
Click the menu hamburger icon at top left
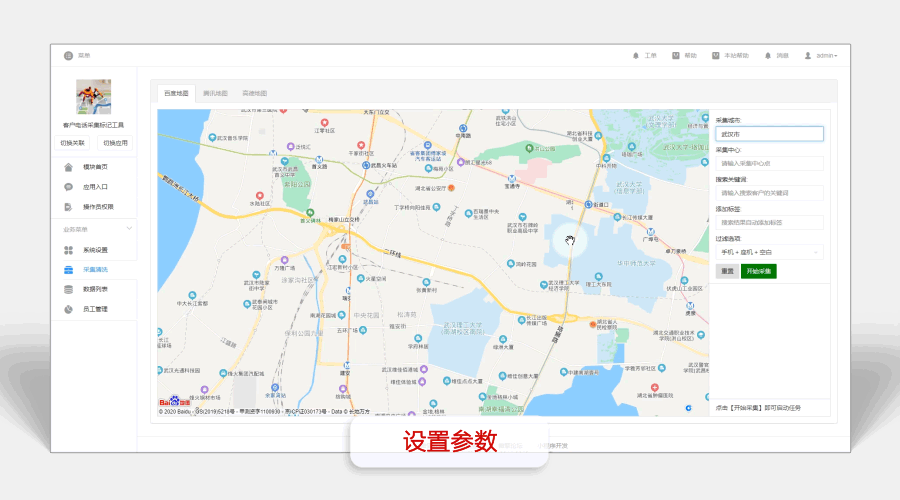click(69, 55)
